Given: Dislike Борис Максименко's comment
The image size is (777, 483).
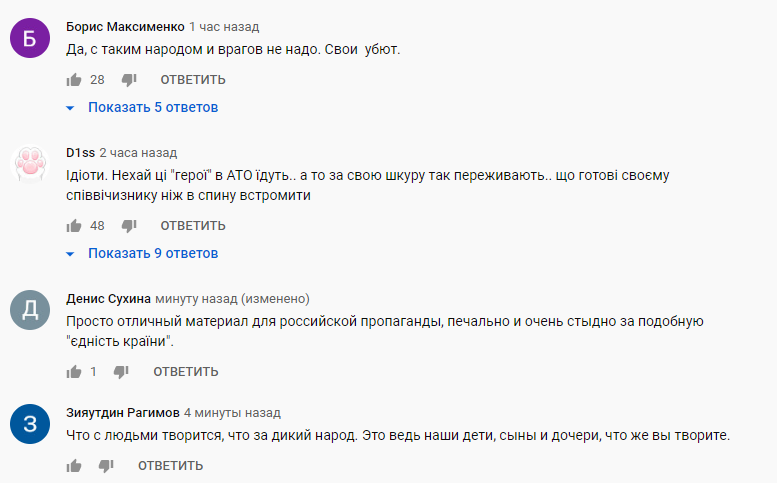Looking at the screenshot, I should (x=128, y=80).
